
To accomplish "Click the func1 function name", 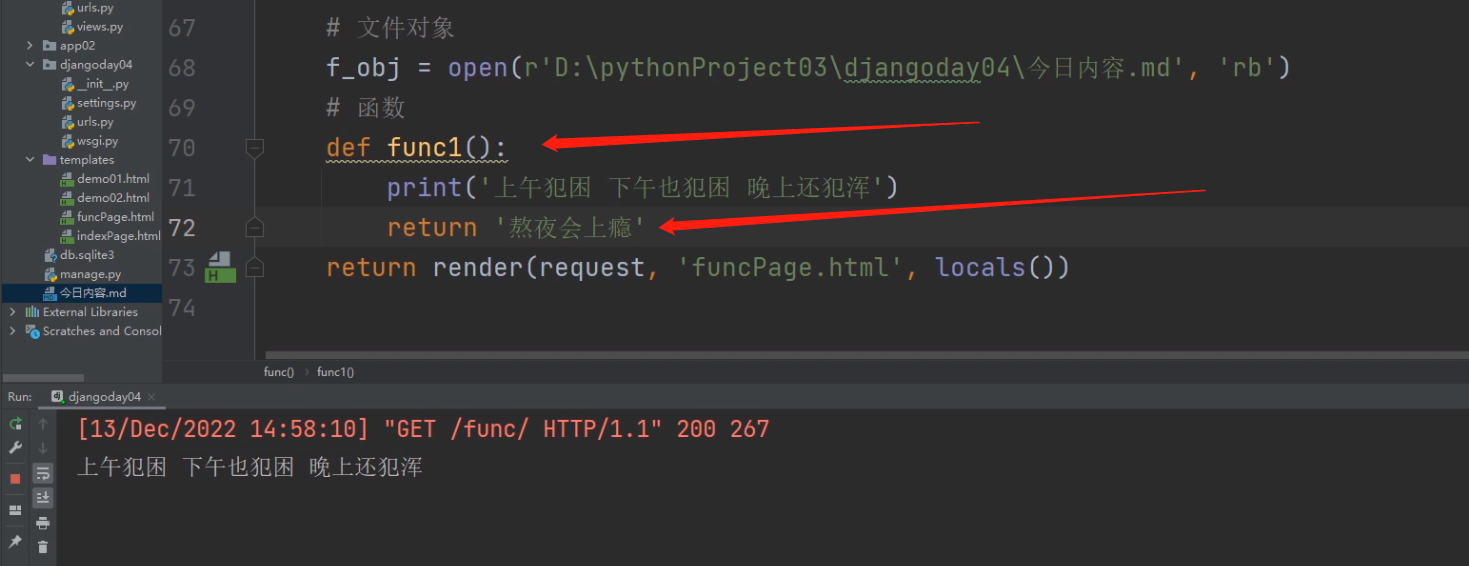I will (x=425, y=148).
